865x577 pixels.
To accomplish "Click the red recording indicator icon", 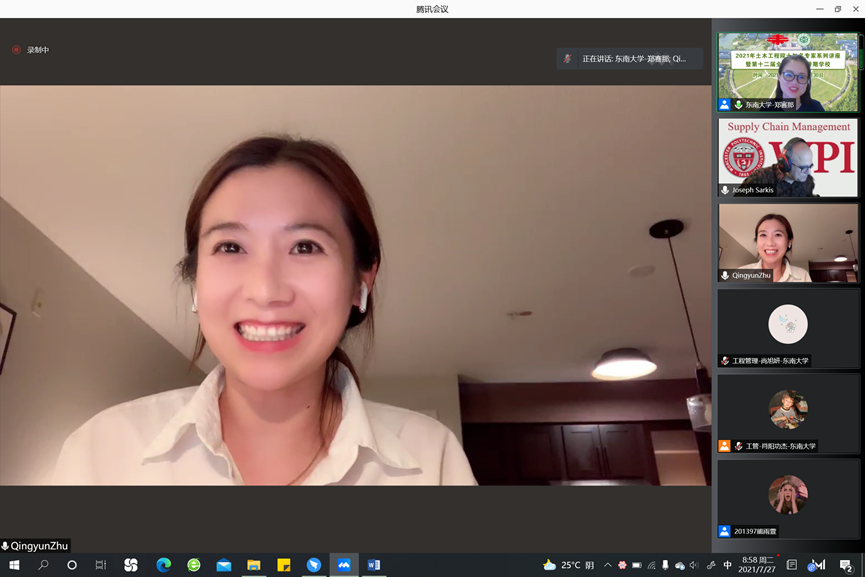I will [16, 50].
